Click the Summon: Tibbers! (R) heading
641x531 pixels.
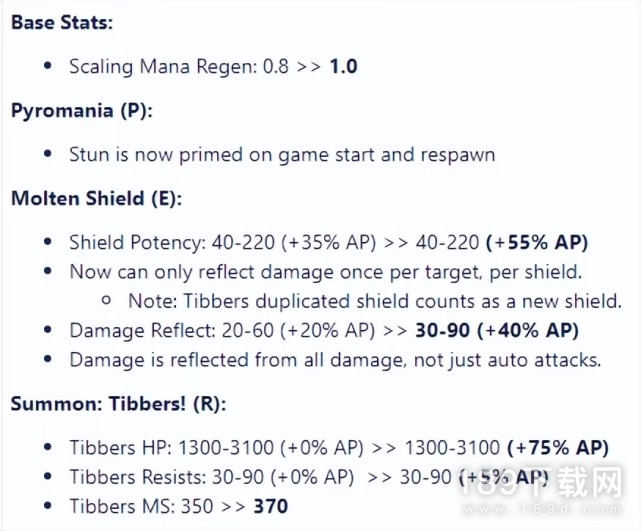119,404
